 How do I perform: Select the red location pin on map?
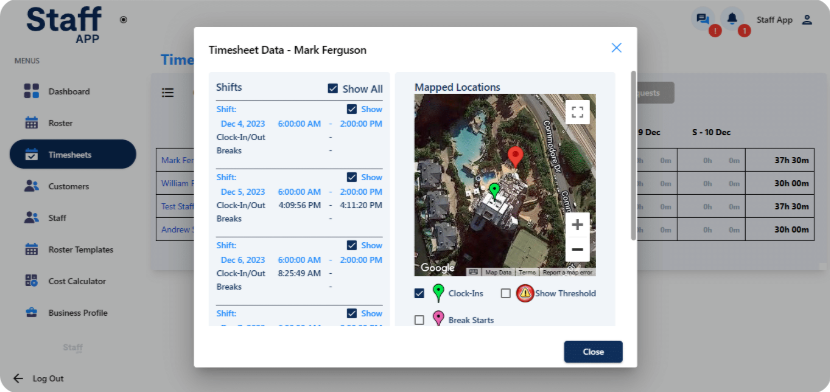(x=515, y=157)
